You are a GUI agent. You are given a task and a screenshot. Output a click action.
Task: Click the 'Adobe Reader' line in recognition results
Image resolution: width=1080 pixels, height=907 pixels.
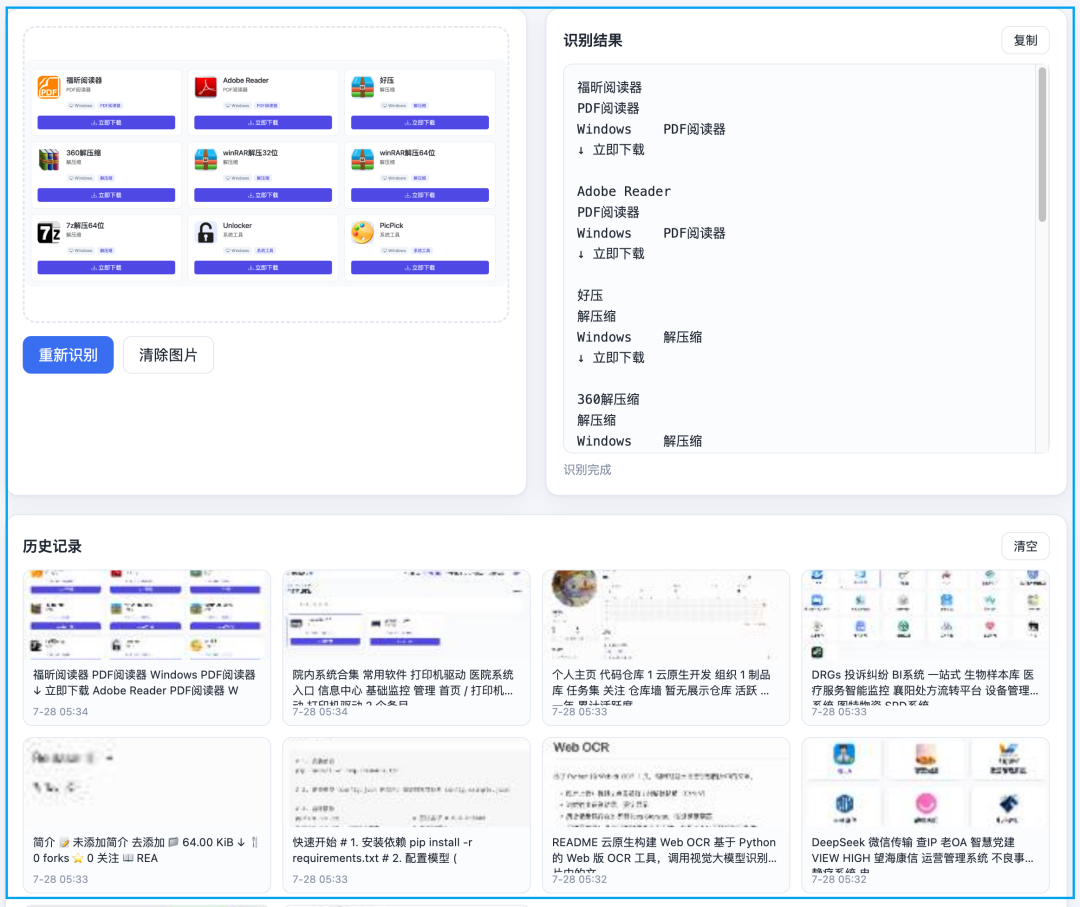pyautogui.click(x=624, y=191)
